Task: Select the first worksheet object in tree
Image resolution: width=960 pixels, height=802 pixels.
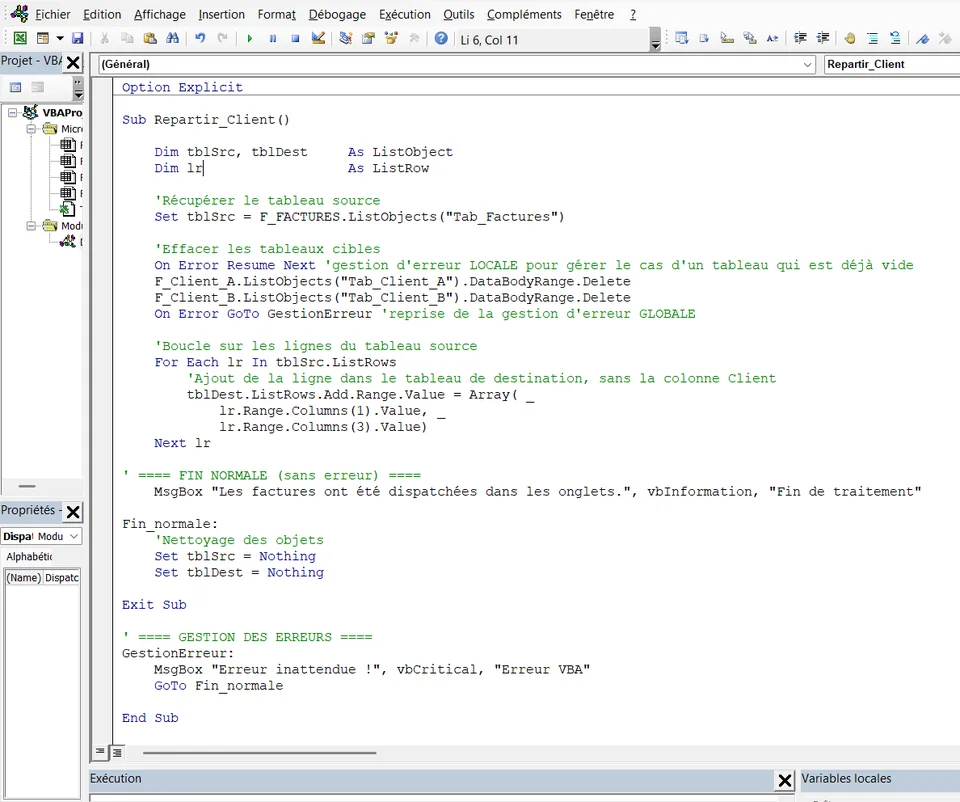Action: 71,145
